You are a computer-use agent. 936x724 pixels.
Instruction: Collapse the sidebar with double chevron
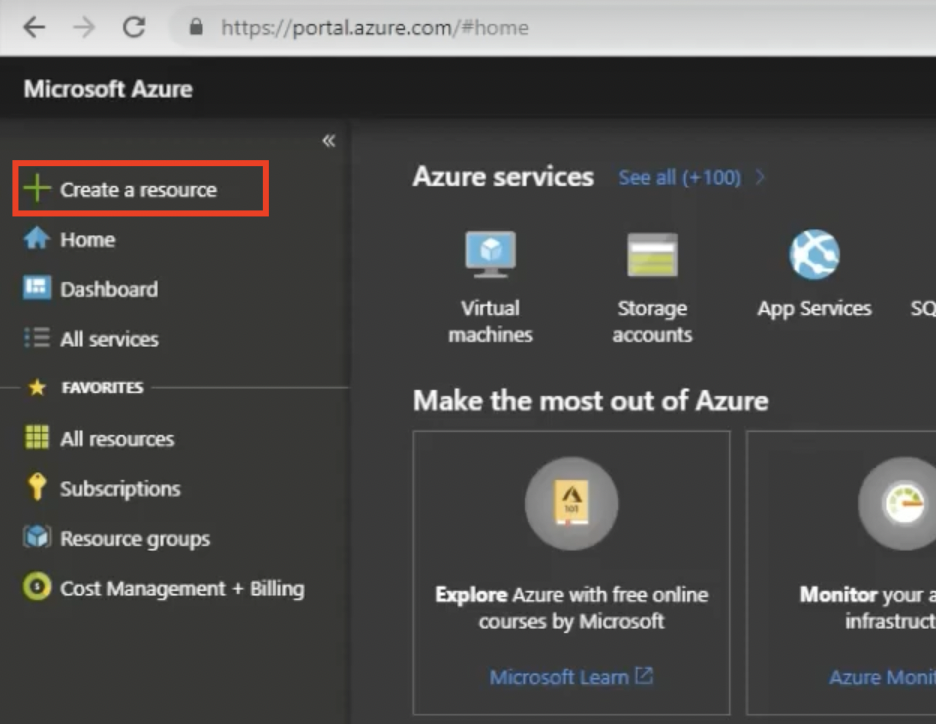pyautogui.click(x=328, y=141)
